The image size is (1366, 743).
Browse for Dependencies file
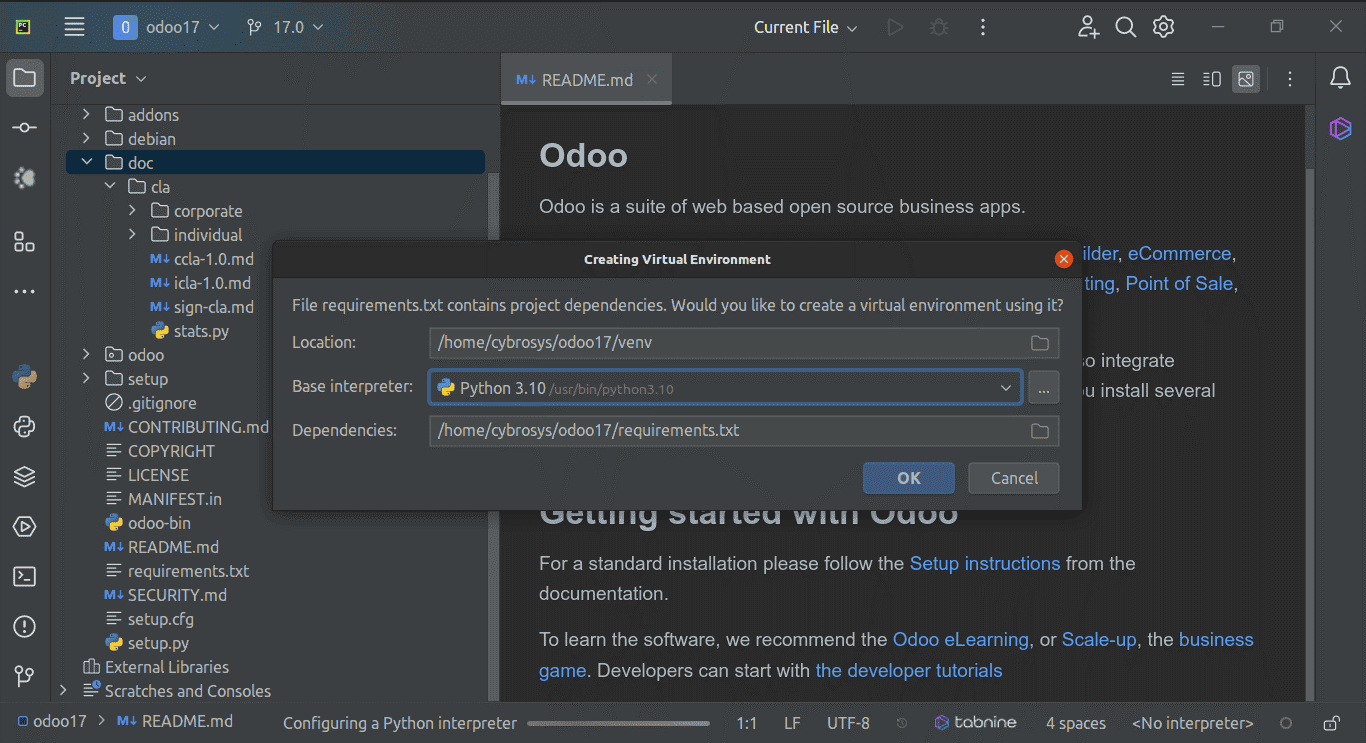coord(1040,431)
